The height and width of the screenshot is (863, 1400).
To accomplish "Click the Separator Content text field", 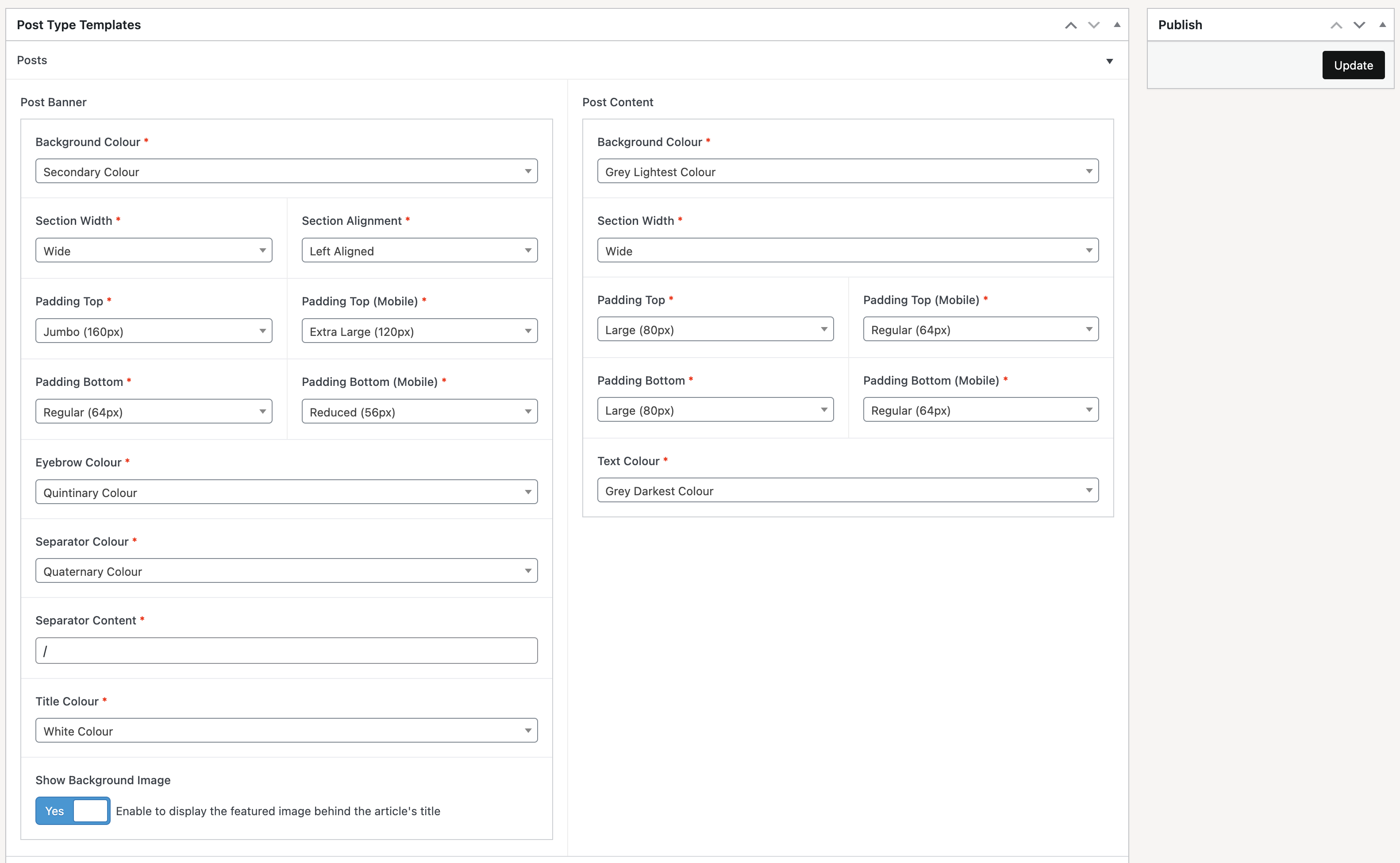I will coord(286,651).
